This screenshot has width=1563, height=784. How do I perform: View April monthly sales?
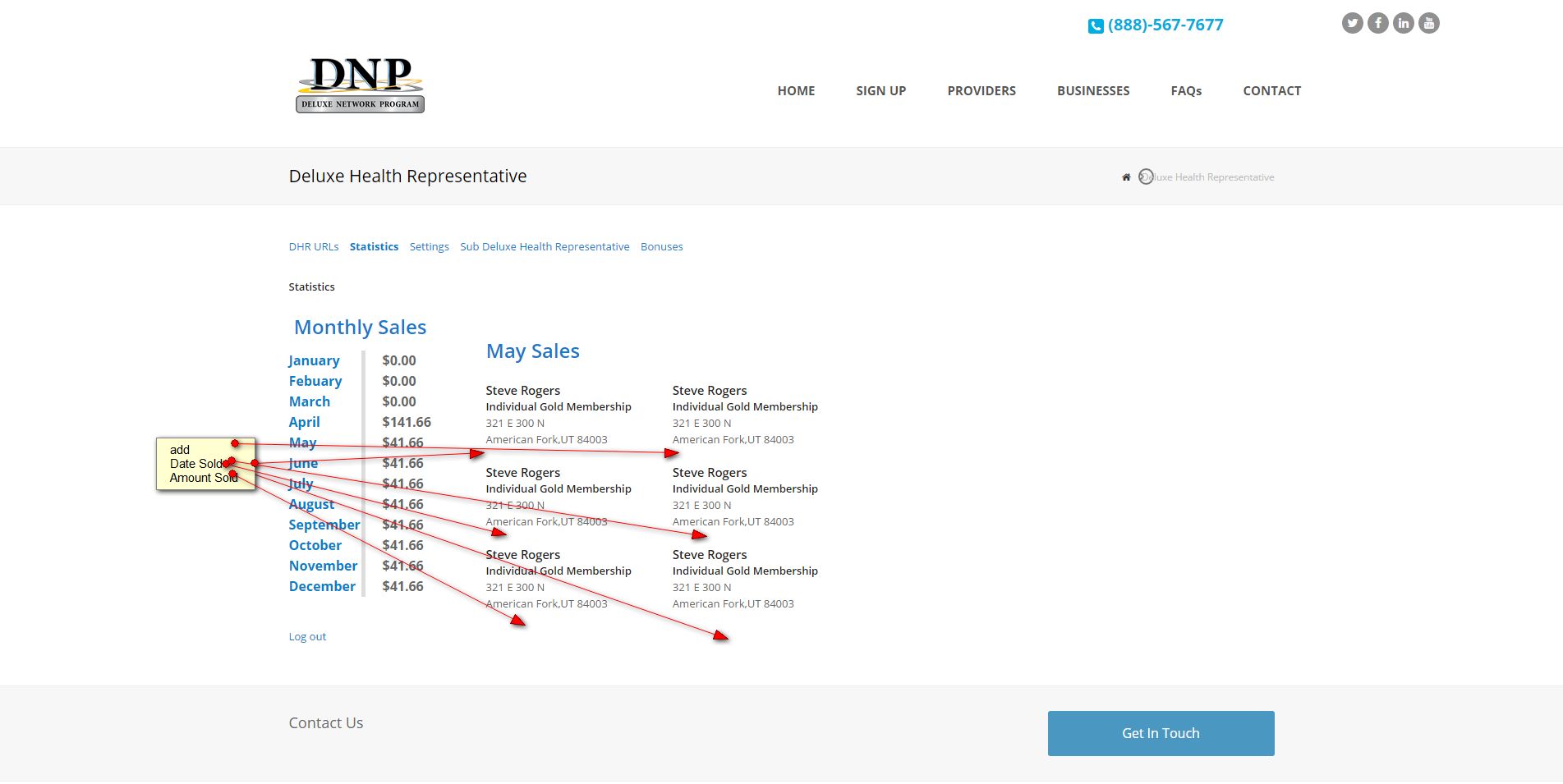pos(305,422)
